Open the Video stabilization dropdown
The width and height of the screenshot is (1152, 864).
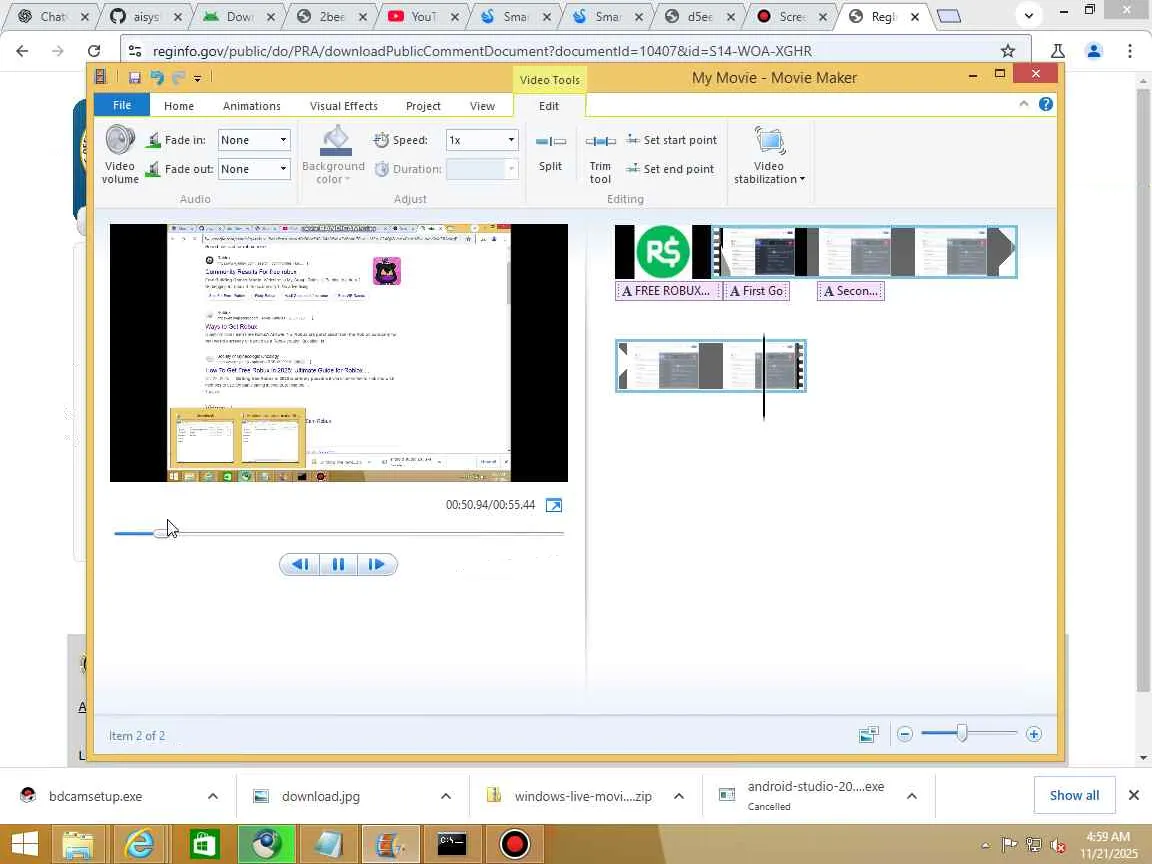click(769, 155)
